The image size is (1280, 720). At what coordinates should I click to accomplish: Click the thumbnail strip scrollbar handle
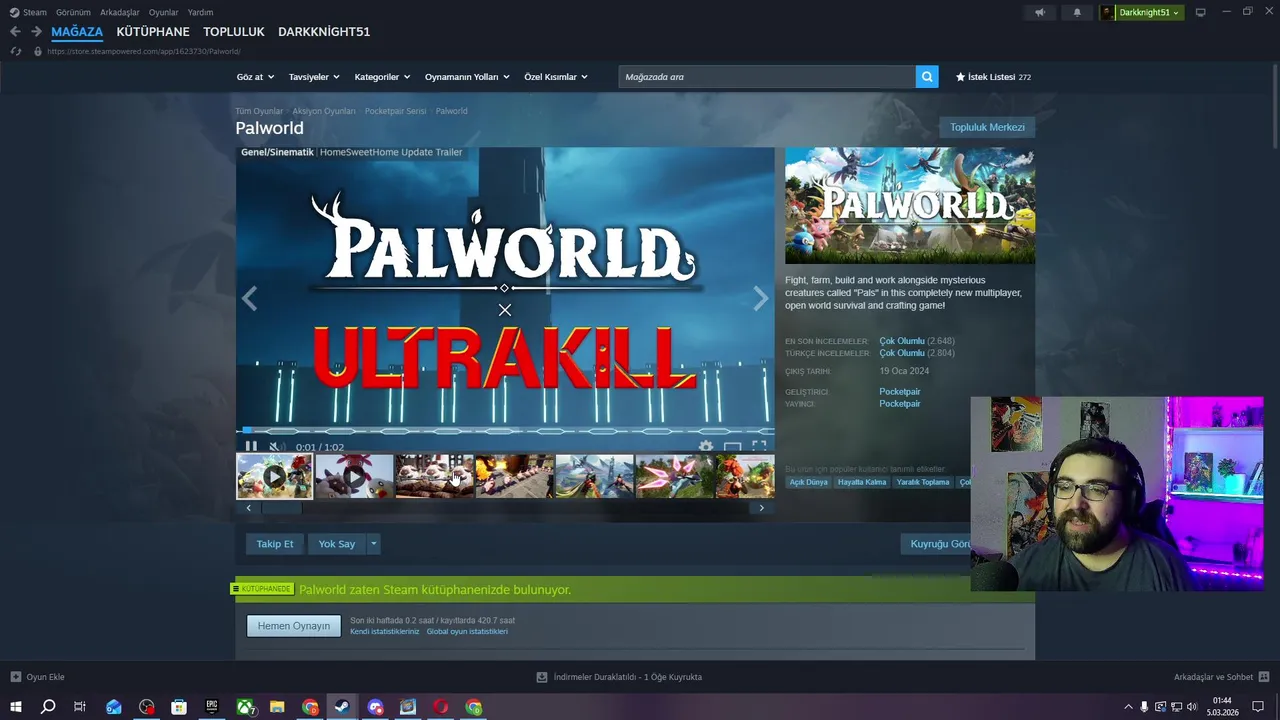tap(282, 508)
